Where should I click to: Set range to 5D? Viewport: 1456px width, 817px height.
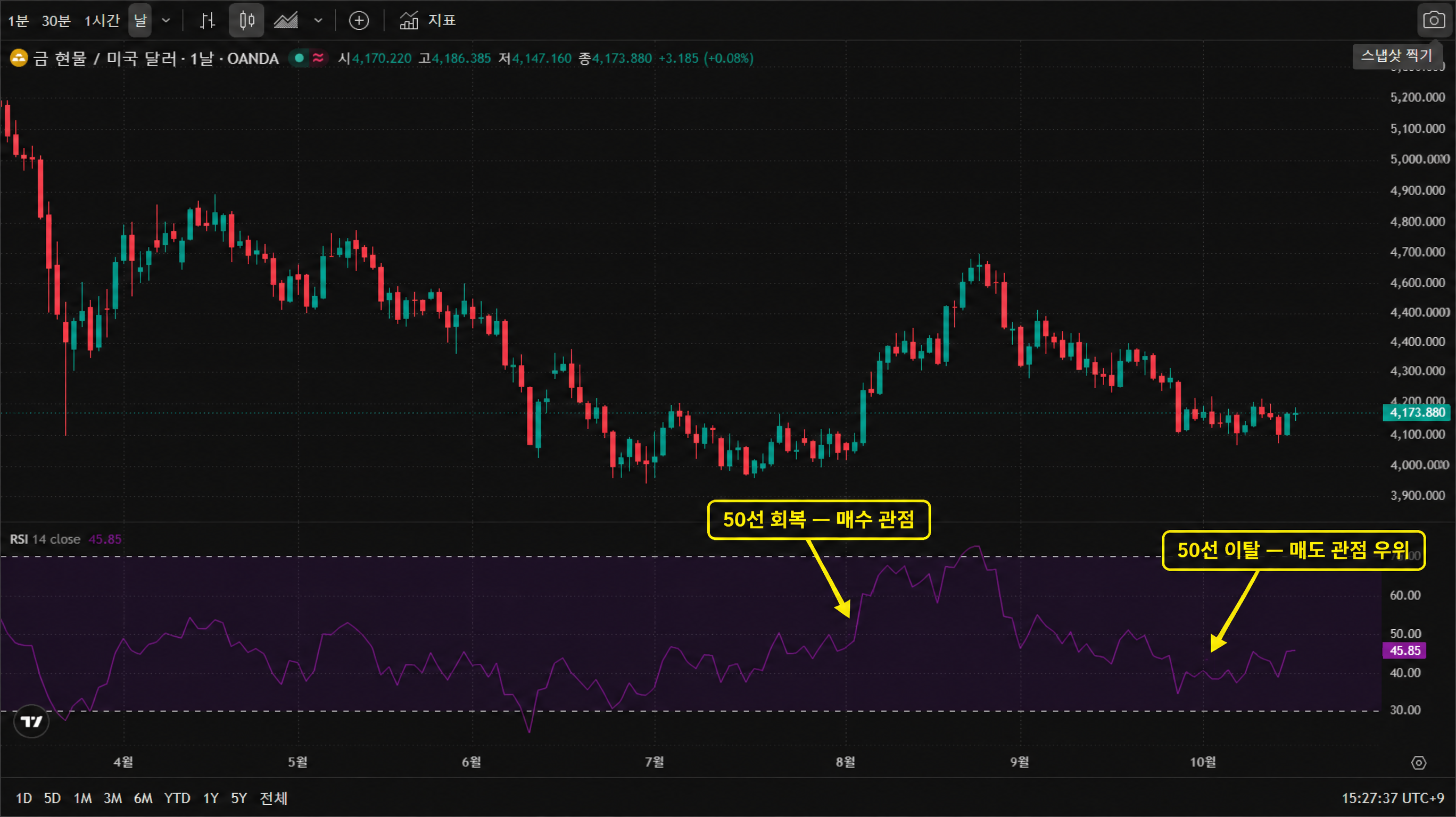click(x=53, y=798)
